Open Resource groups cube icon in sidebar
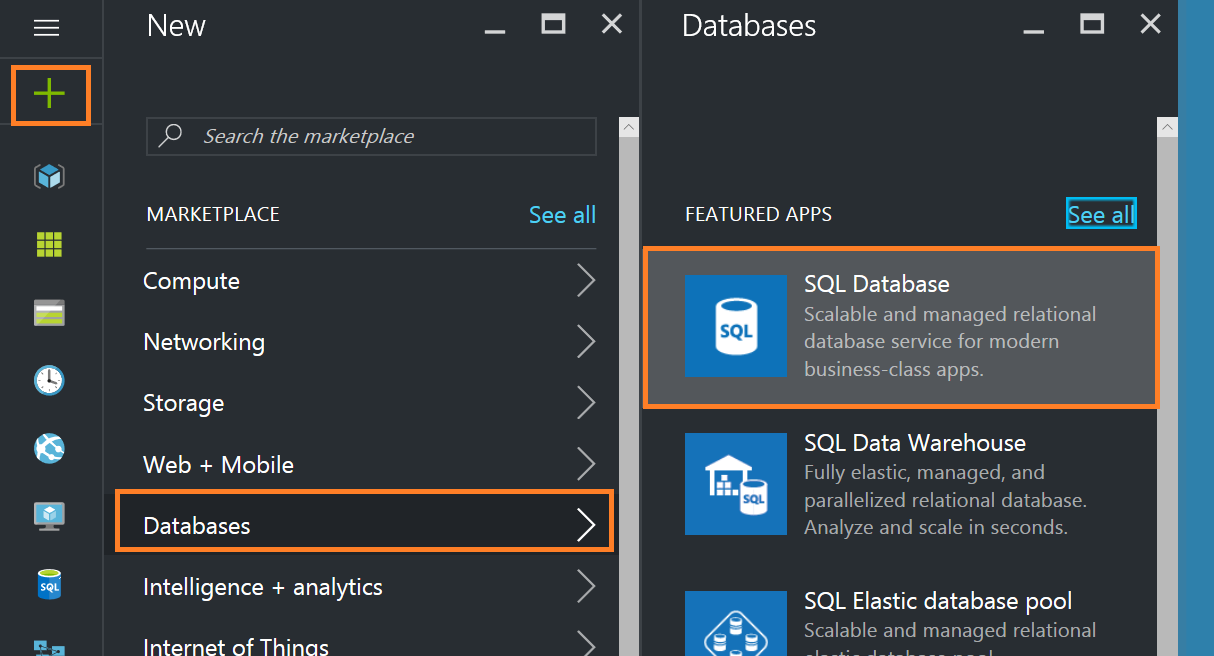Image resolution: width=1214 pixels, height=656 pixels. [x=49, y=177]
